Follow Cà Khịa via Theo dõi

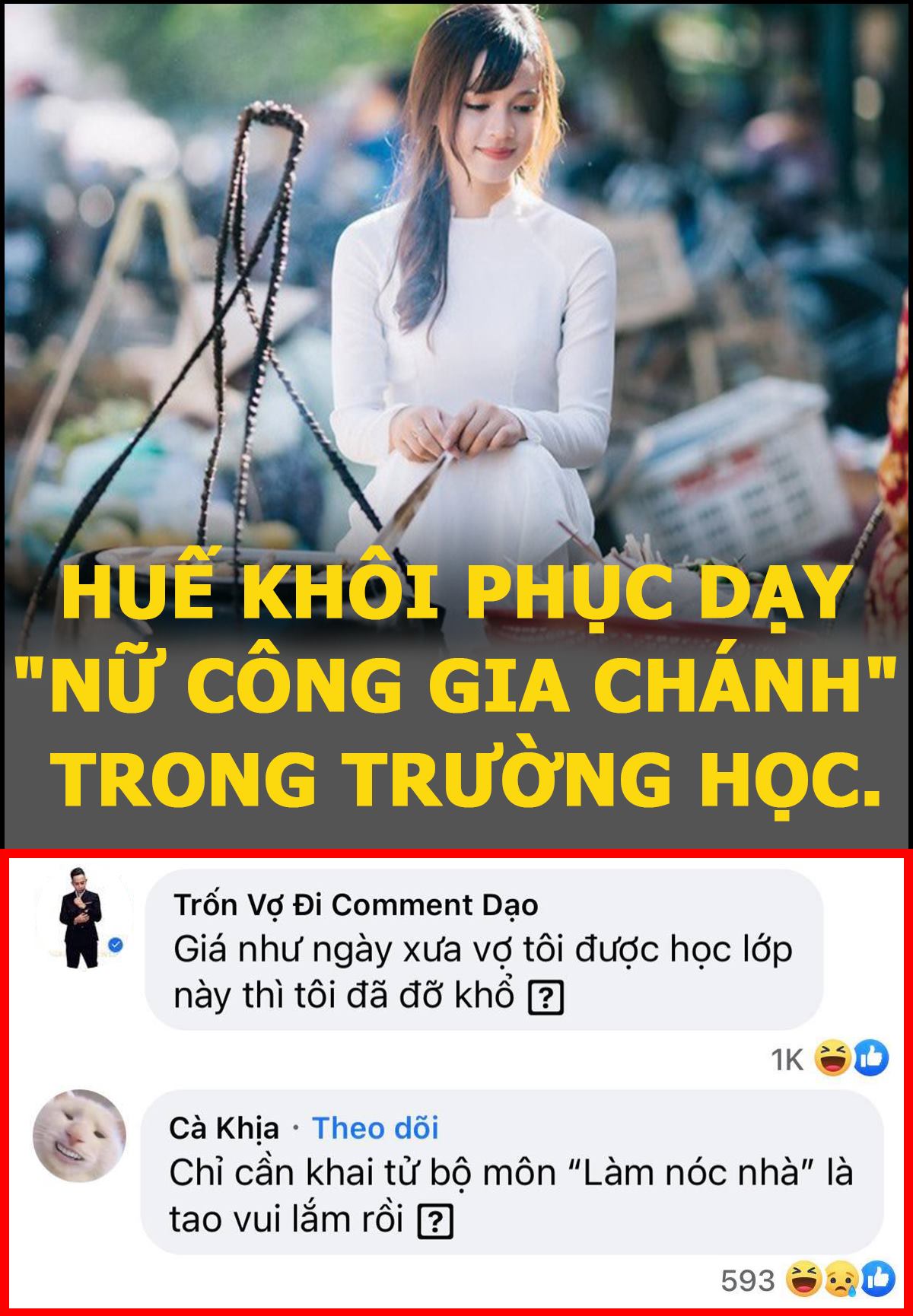tap(375, 1128)
